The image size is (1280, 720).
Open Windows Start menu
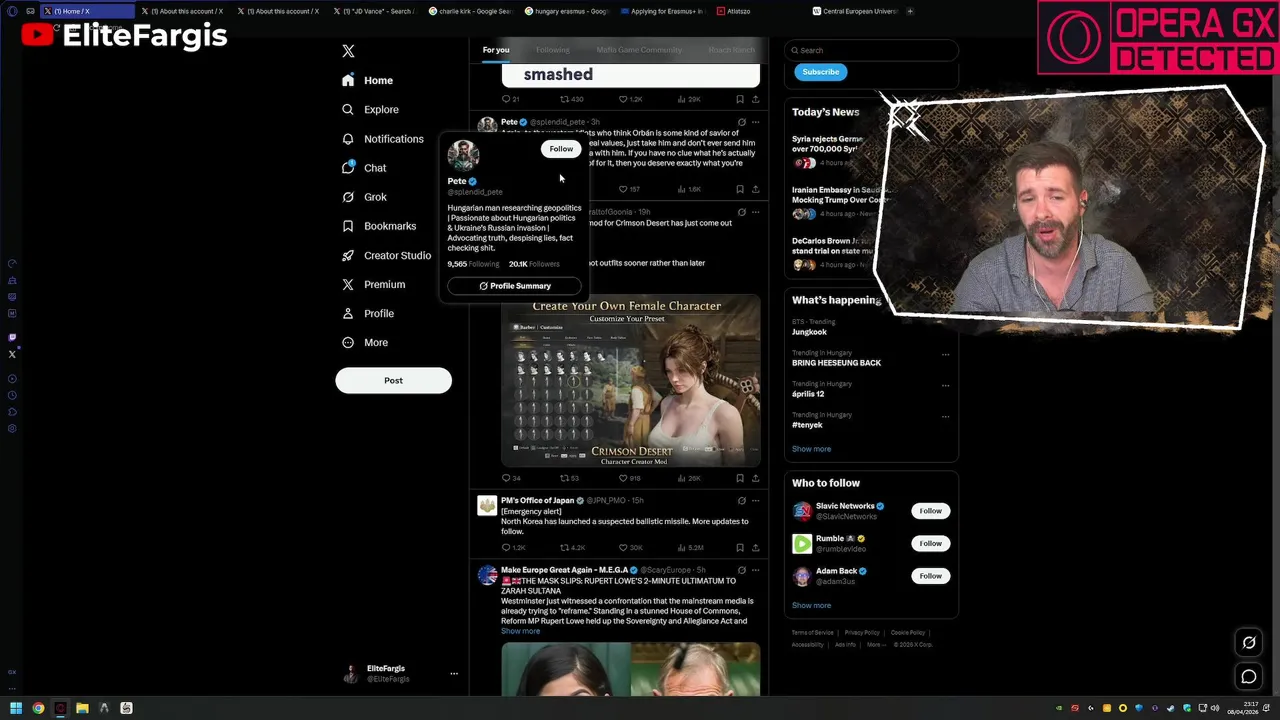pyautogui.click(x=15, y=708)
